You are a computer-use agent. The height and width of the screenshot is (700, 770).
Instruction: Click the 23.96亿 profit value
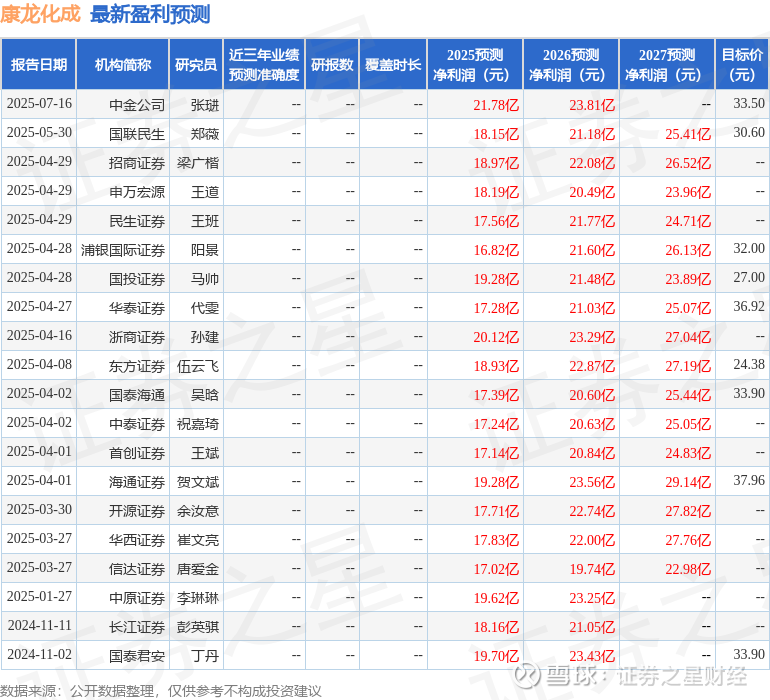688,192
